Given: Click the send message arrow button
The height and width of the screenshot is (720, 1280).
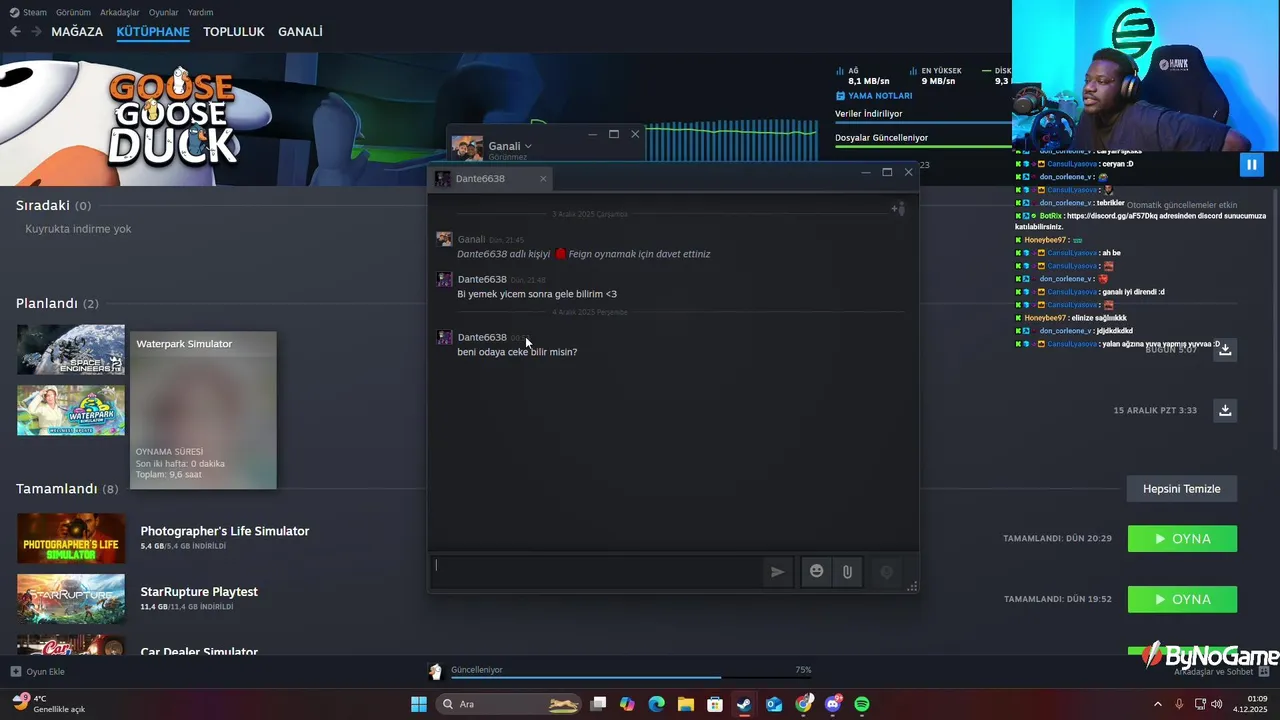Looking at the screenshot, I should pos(777,572).
